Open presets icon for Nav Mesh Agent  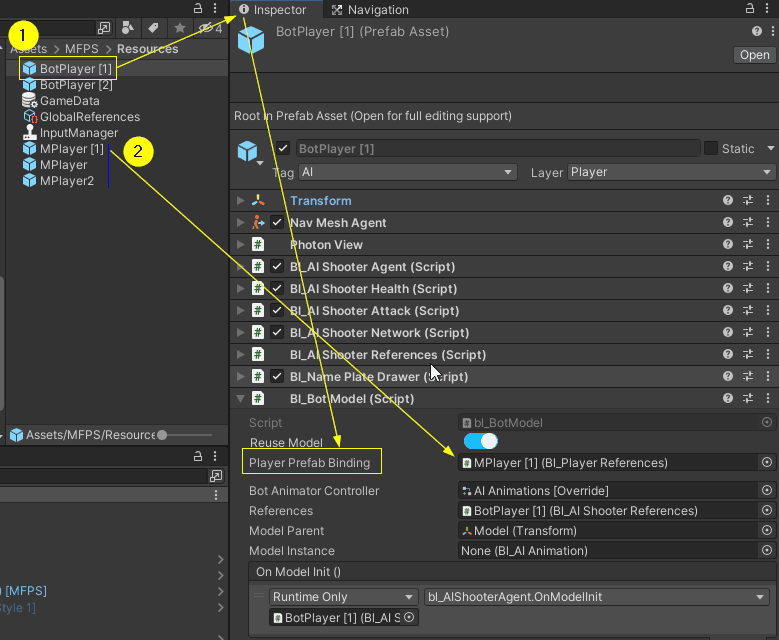tap(748, 223)
